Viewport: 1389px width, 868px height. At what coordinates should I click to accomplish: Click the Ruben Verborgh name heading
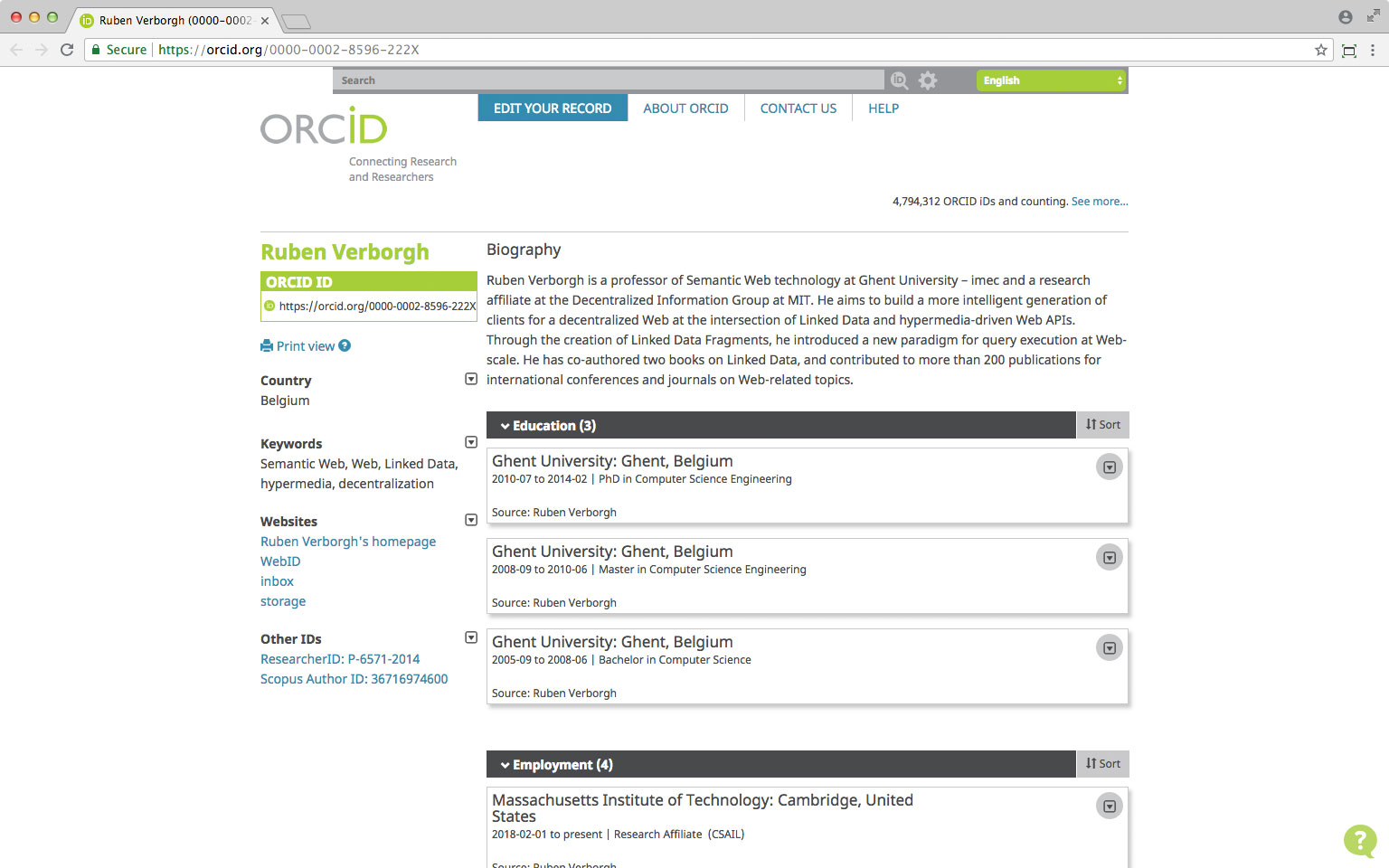pyautogui.click(x=345, y=252)
